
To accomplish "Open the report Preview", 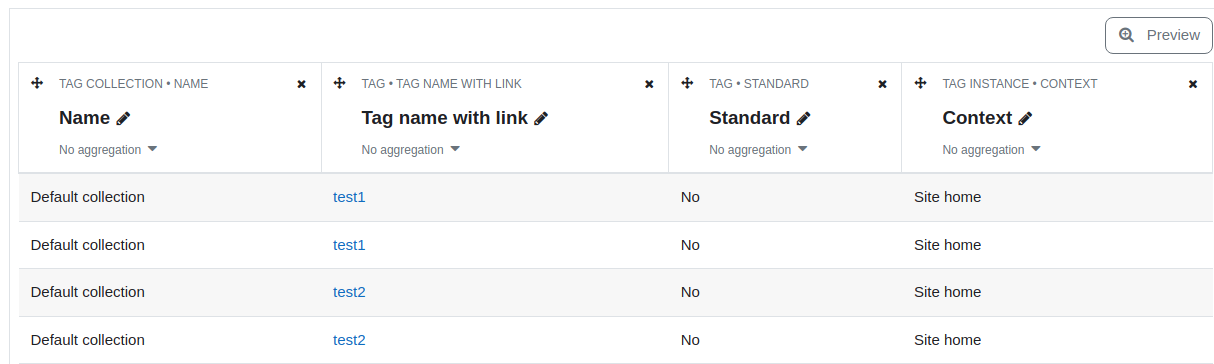I will click(x=1158, y=35).
